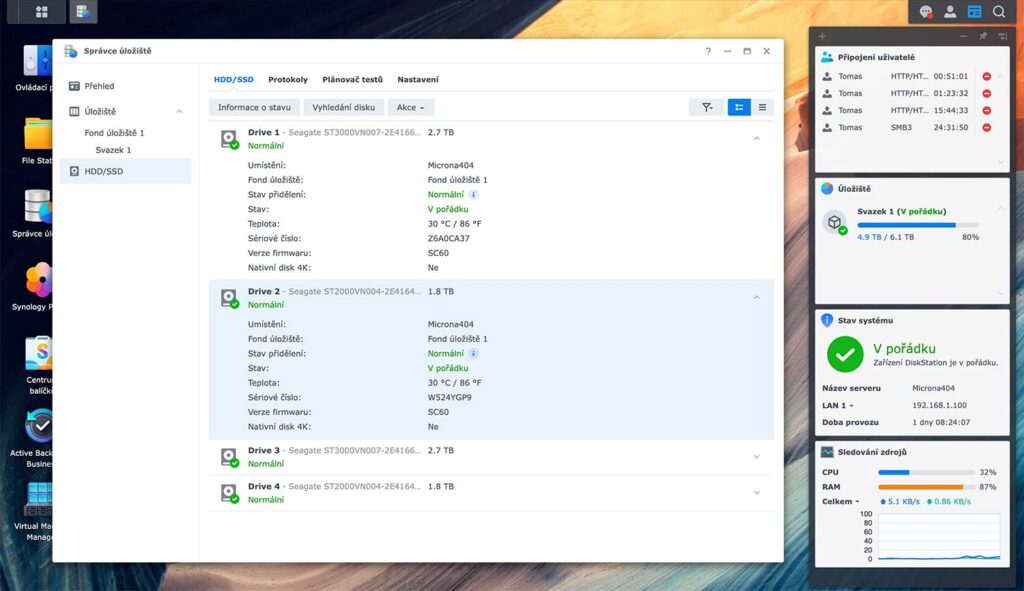Open the Plánovač testů tab

tap(352, 80)
